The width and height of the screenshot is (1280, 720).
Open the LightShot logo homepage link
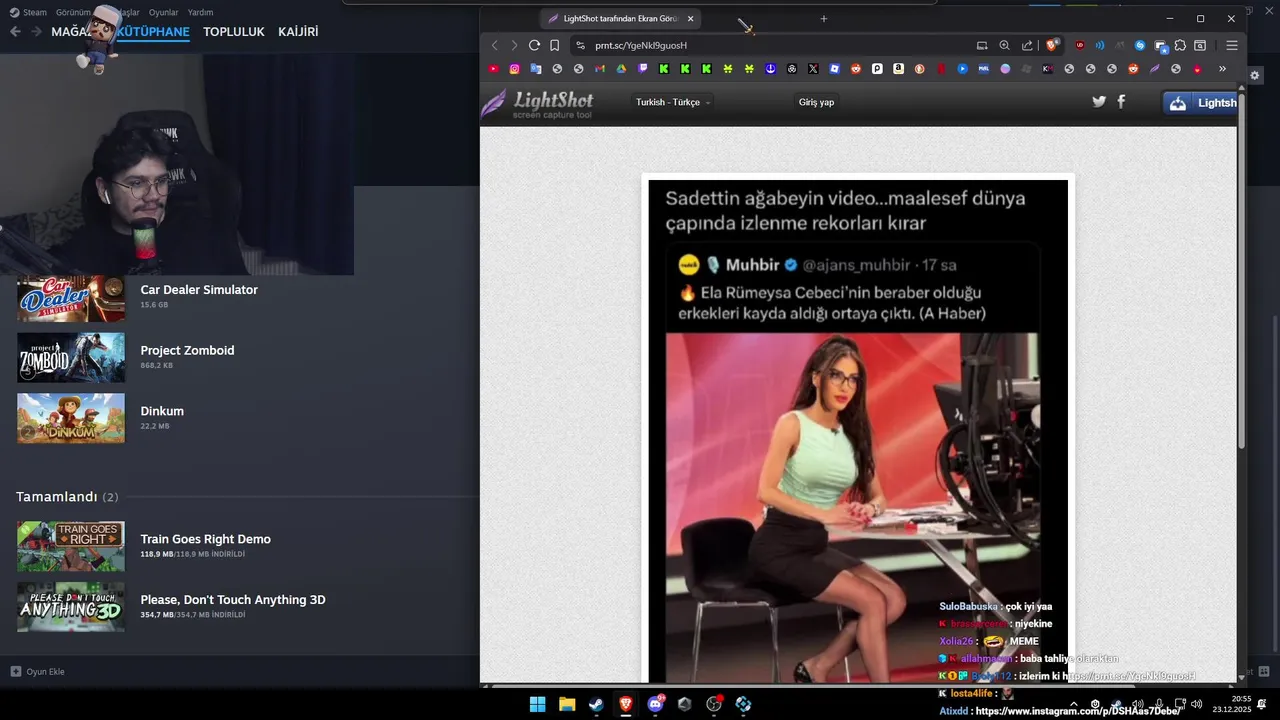pyautogui.click(x=538, y=104)
